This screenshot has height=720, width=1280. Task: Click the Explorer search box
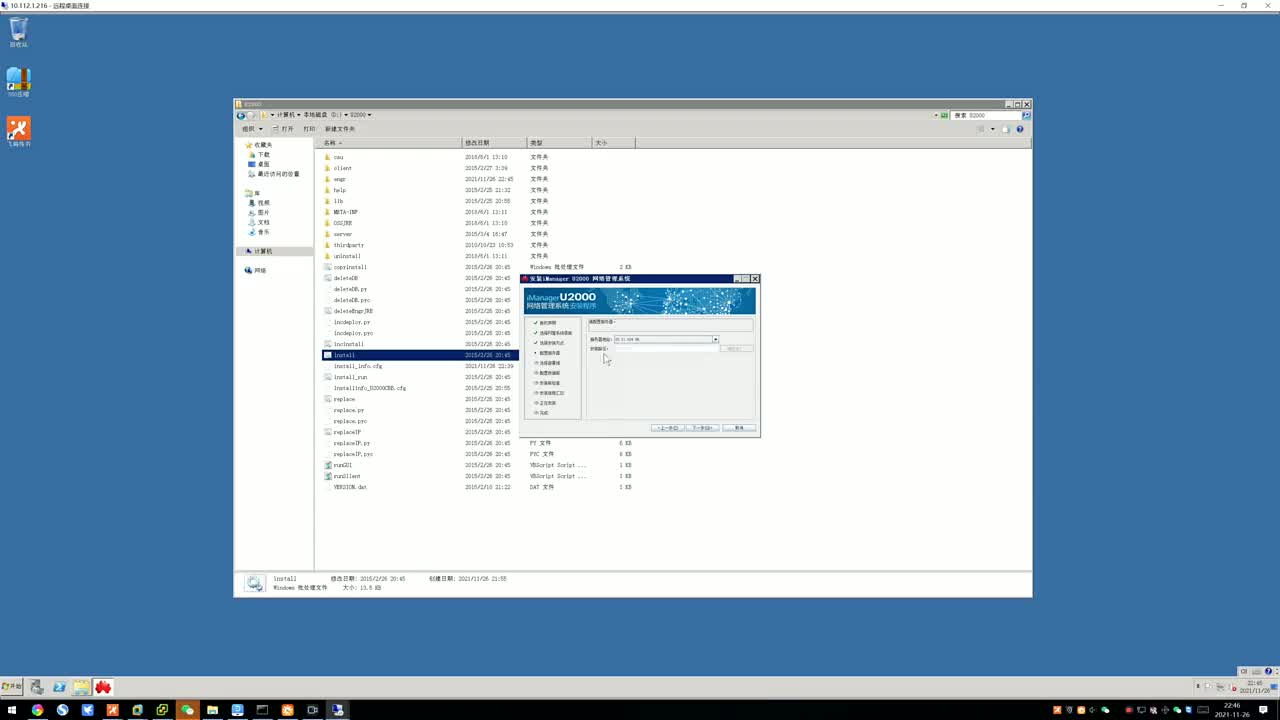[985, 115]
